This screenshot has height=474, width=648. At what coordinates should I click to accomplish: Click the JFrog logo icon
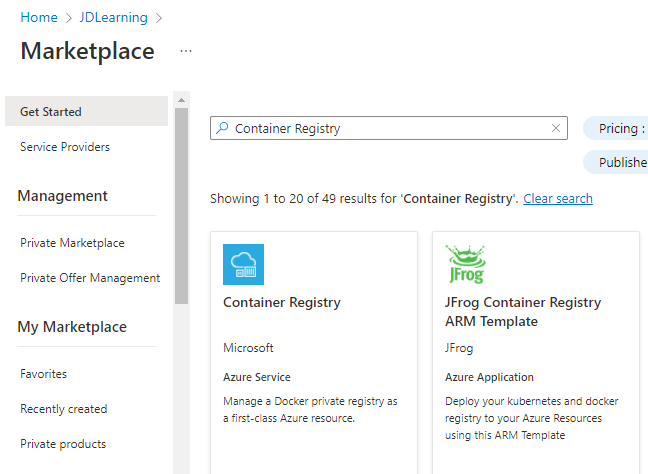click(x=466, y=264)
